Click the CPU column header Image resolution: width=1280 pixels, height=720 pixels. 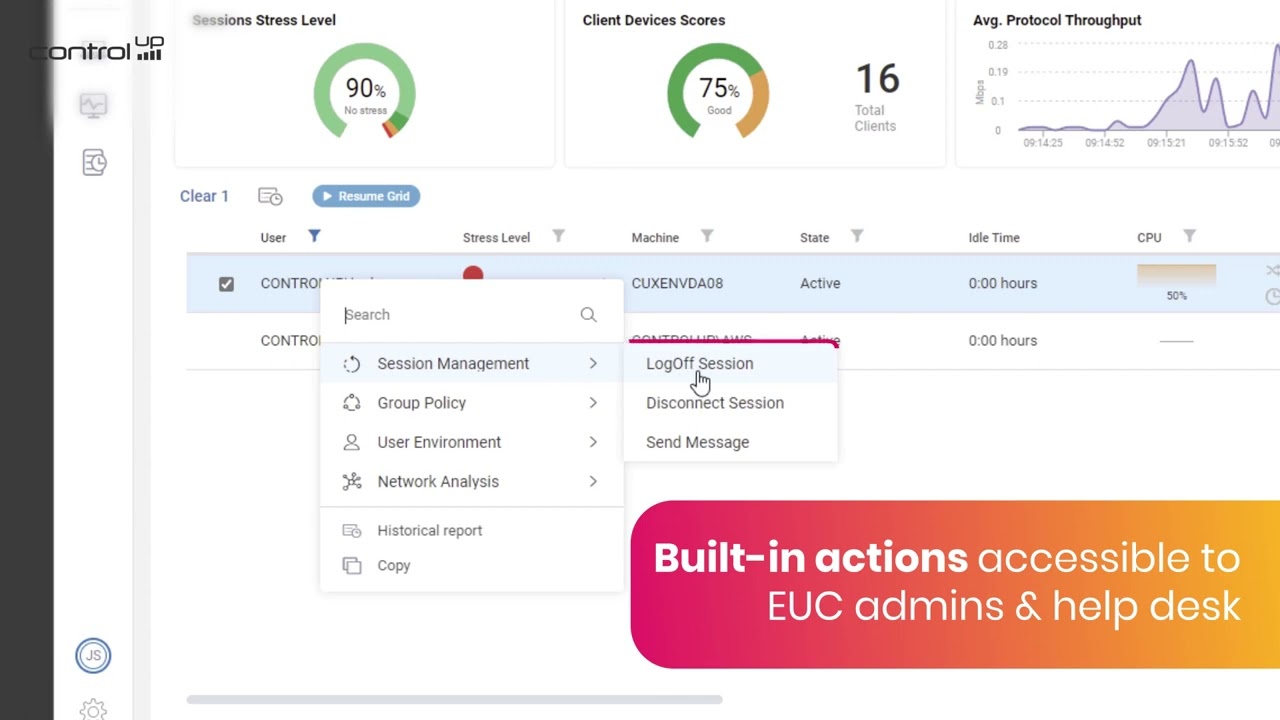point(1149,238)
